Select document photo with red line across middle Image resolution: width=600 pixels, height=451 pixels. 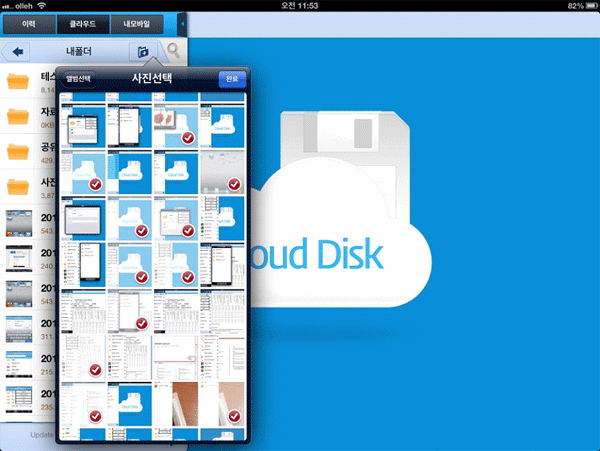176,358
